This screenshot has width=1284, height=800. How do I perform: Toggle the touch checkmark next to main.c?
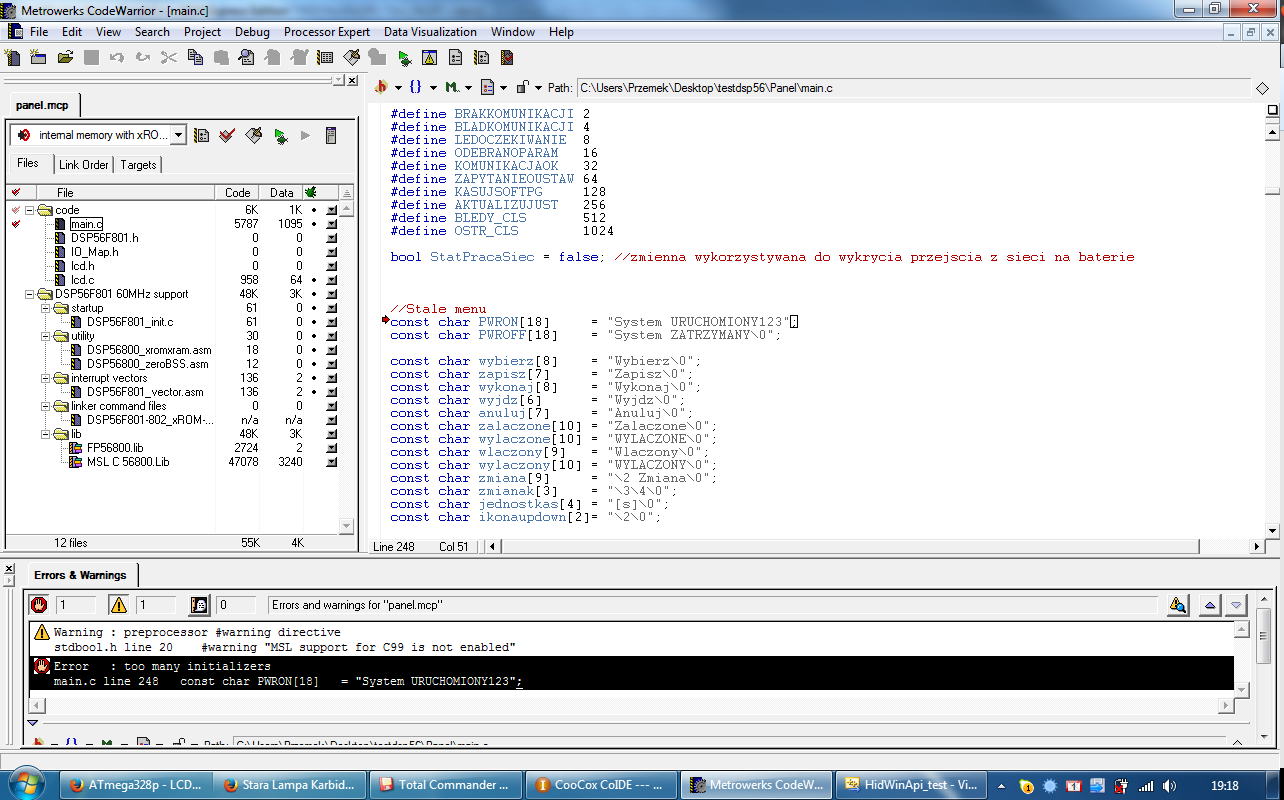click(x=15, y=224)
